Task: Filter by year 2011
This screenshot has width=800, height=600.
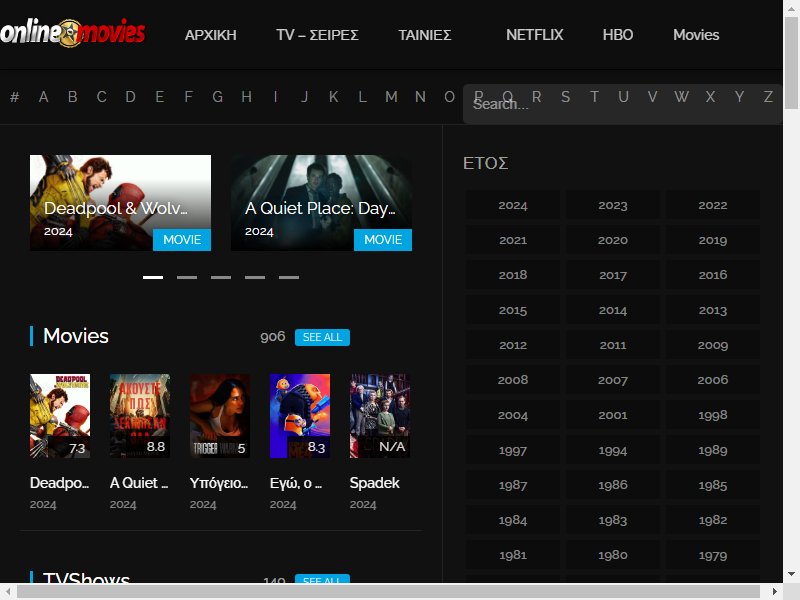Action: pos(613,345)
